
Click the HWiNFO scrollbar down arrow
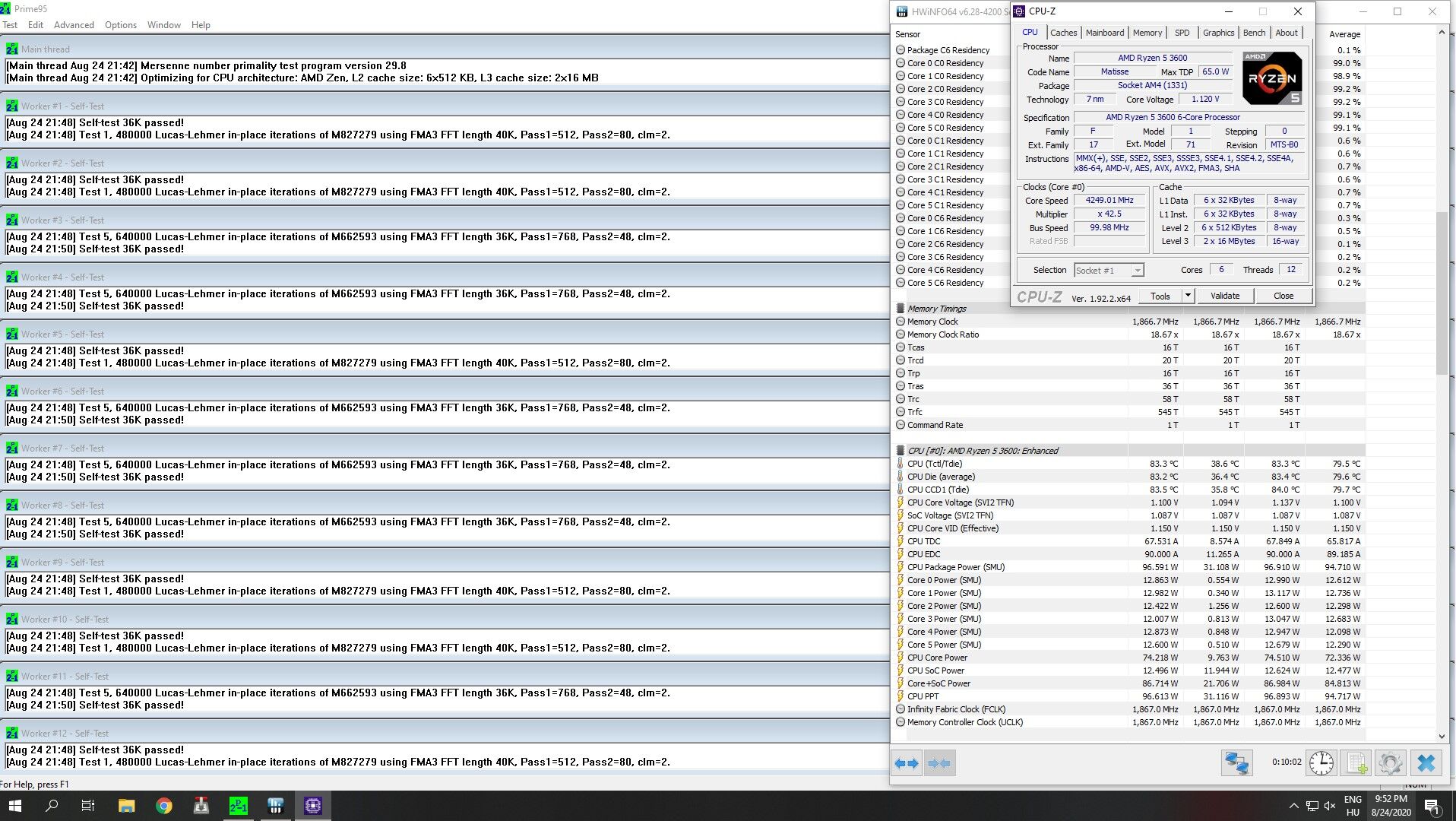coord(1442,736)
